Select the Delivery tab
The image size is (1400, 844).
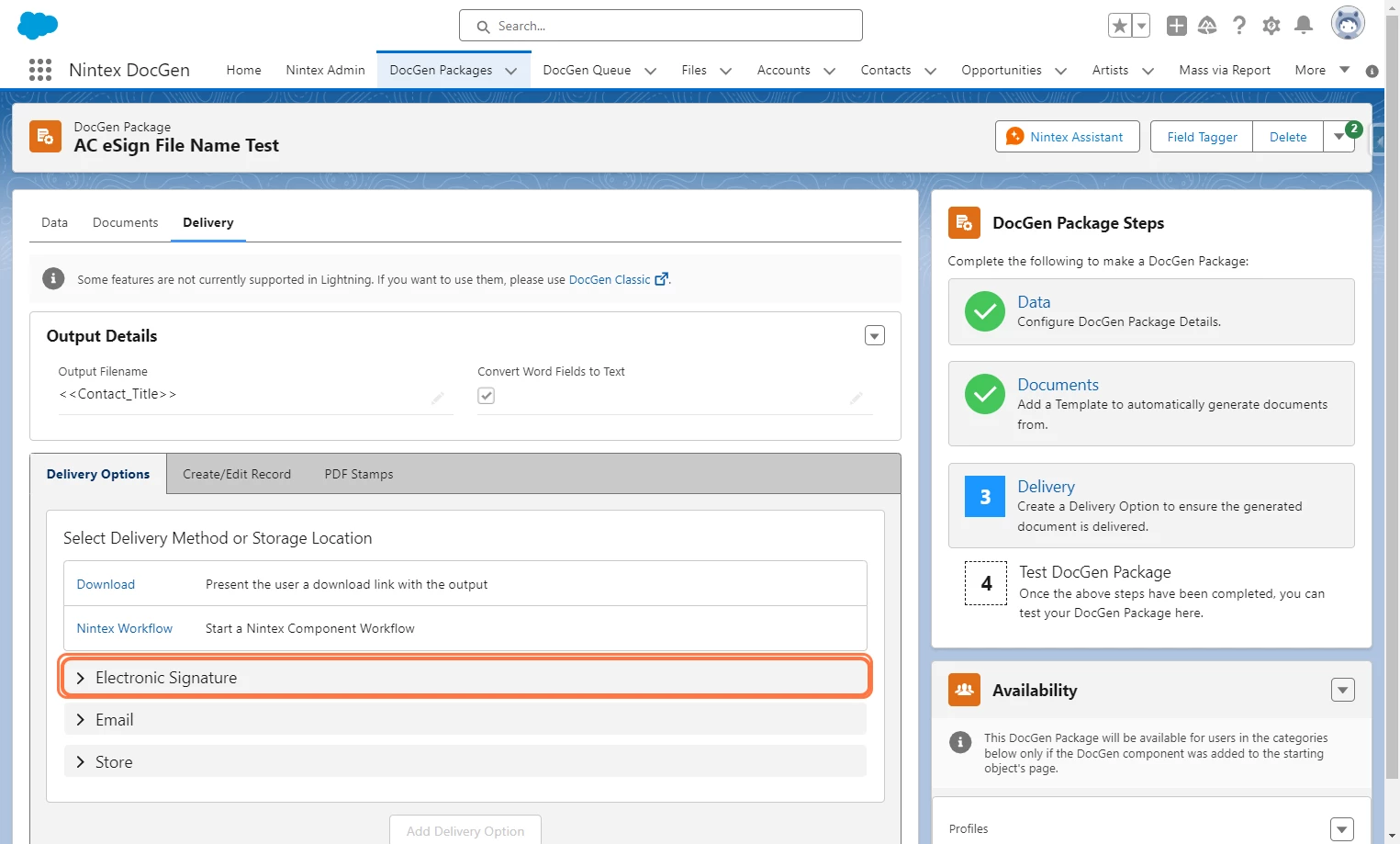click(208, 222)
